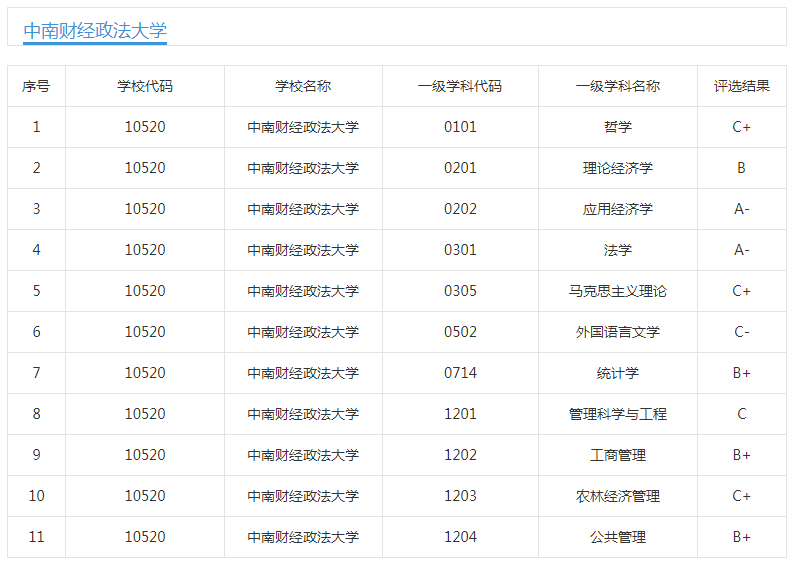Click school name in the 统计学 row
This screenshot has height=563, width=797.
[x=303, y=373]
